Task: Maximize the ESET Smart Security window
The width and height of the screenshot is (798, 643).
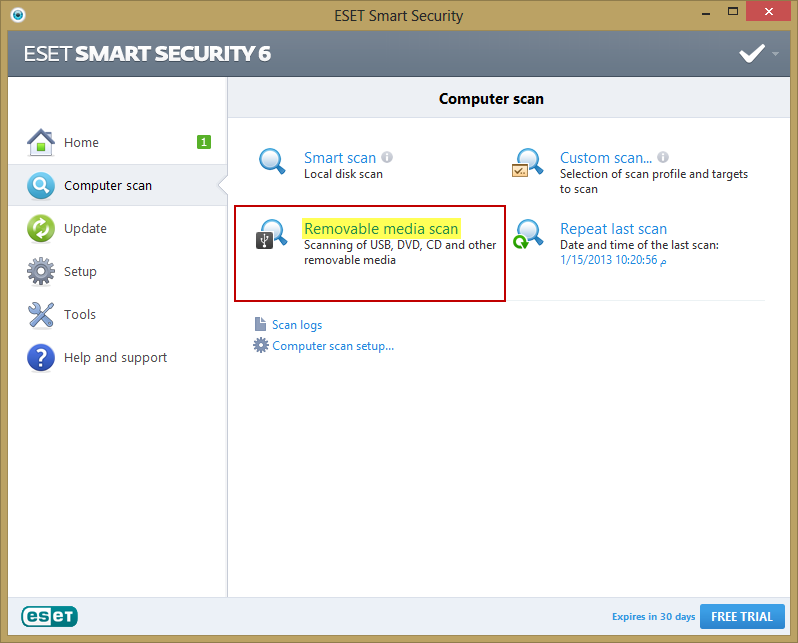Action: 733,12
